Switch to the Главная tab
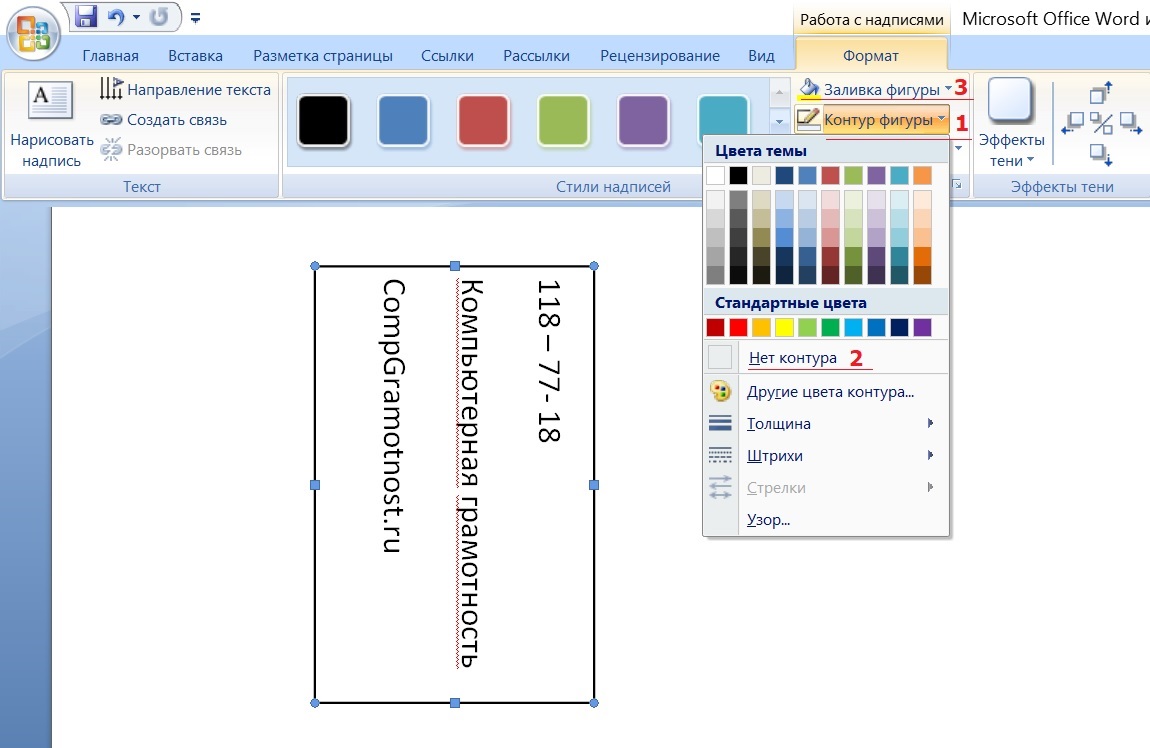Image resolution: width=1150 pixels, height=748 pixels. click(x=110, y=56)
